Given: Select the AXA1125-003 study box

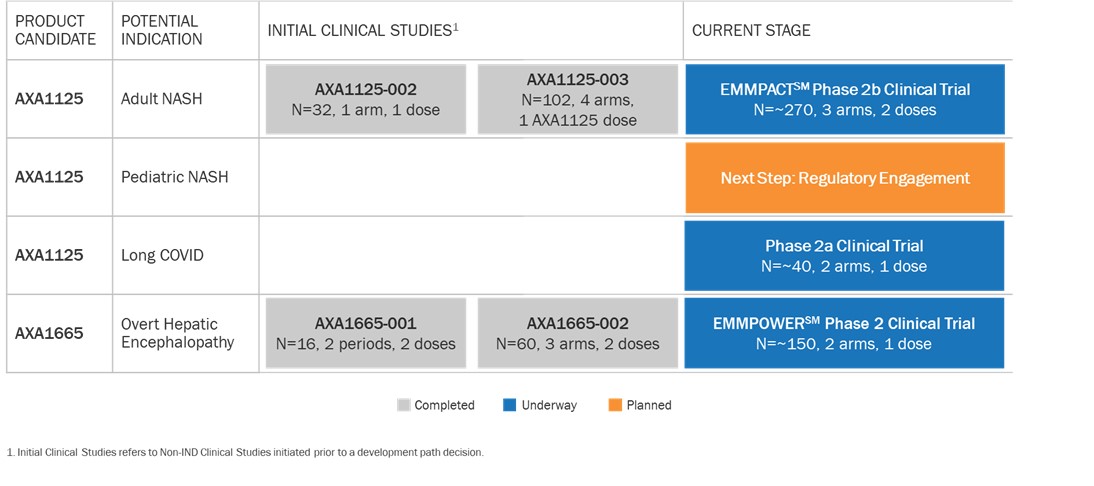Looking at the screenshot, I should click(x=577, y=99).
